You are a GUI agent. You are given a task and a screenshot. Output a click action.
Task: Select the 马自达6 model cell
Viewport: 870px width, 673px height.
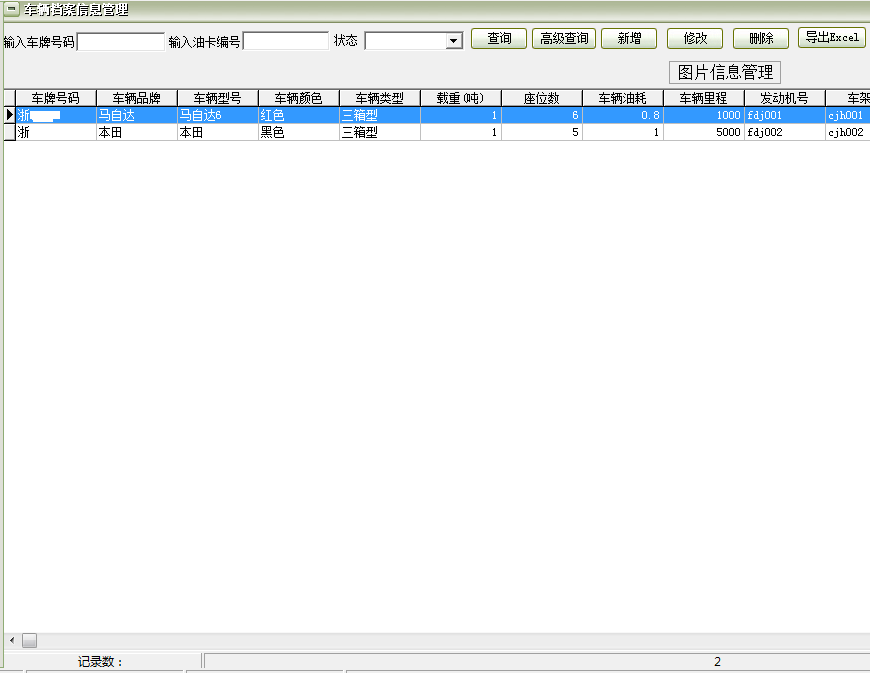[218, 115]
